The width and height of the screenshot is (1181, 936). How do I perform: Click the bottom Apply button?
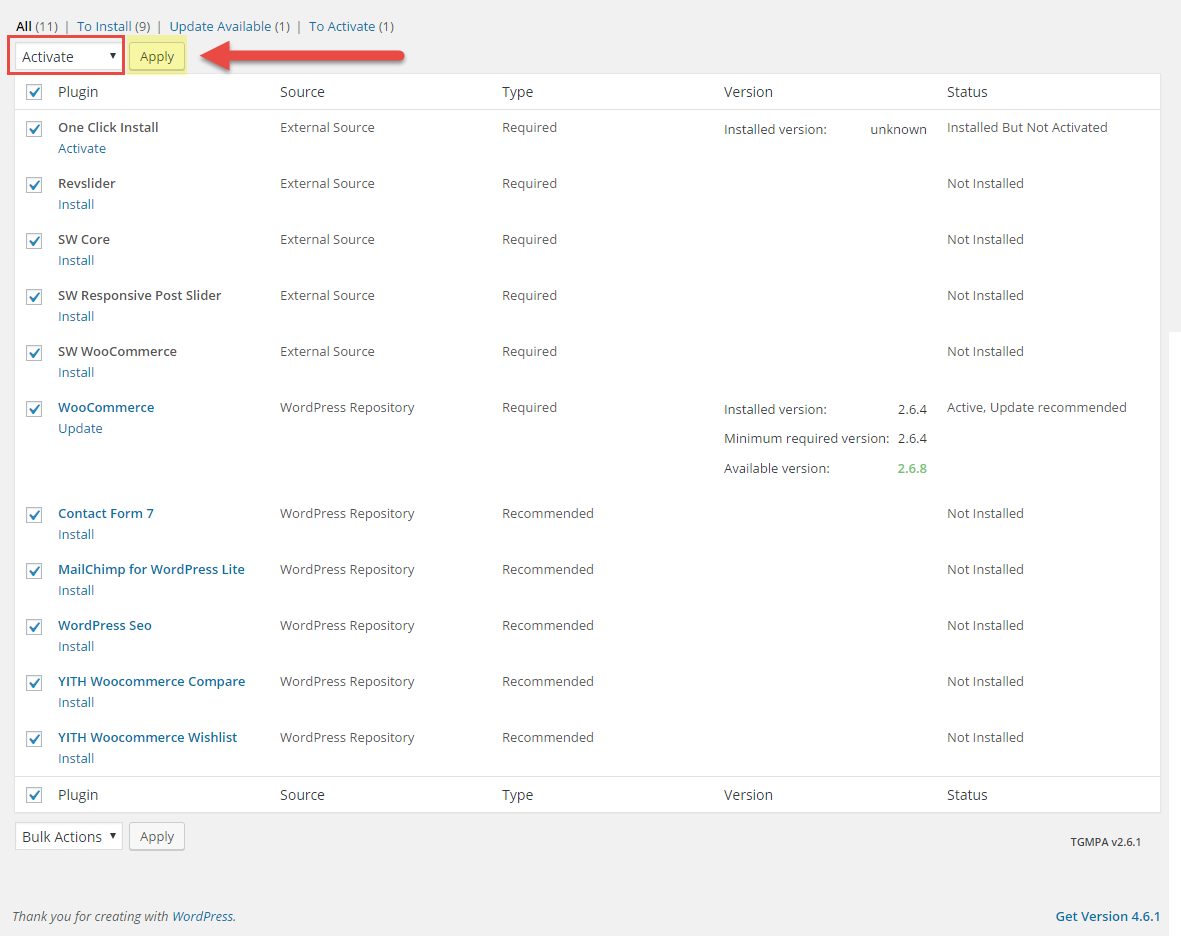[157, 837]
